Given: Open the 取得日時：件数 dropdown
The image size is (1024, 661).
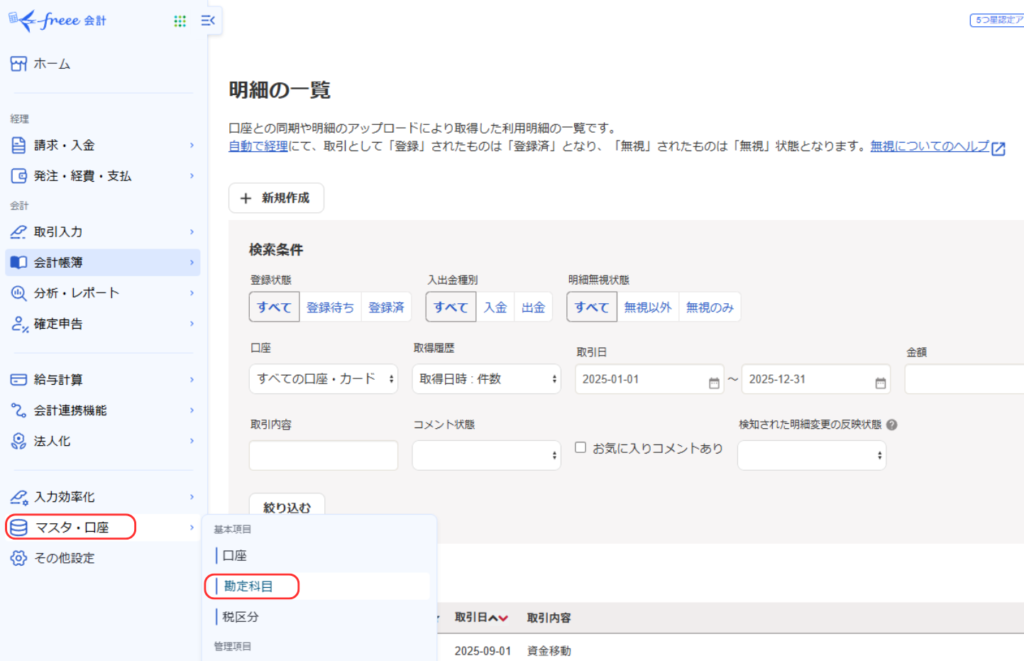Looking at the screenshot, I should [x=486, y=379].
